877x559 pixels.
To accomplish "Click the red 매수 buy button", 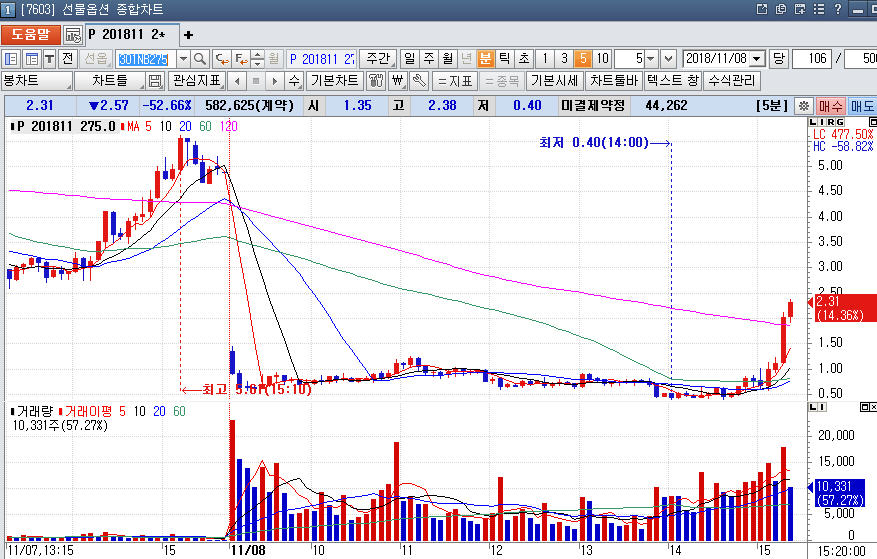I will [x=831, y=106].
